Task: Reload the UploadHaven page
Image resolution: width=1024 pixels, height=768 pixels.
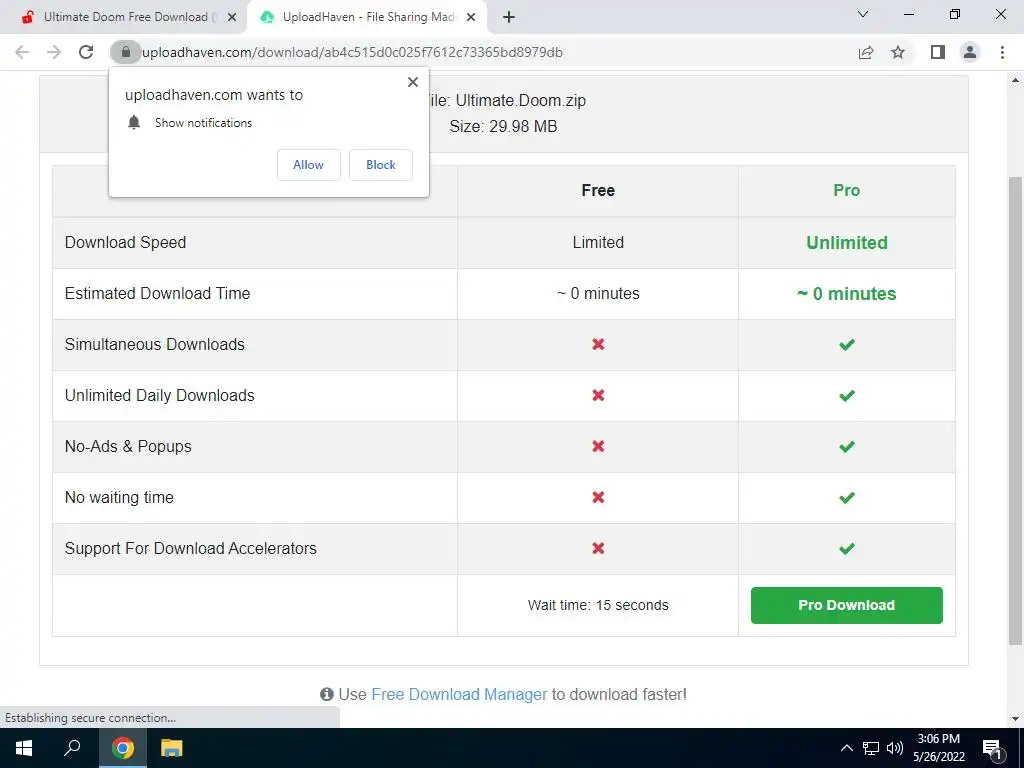Action: click(x=86, y=52)
